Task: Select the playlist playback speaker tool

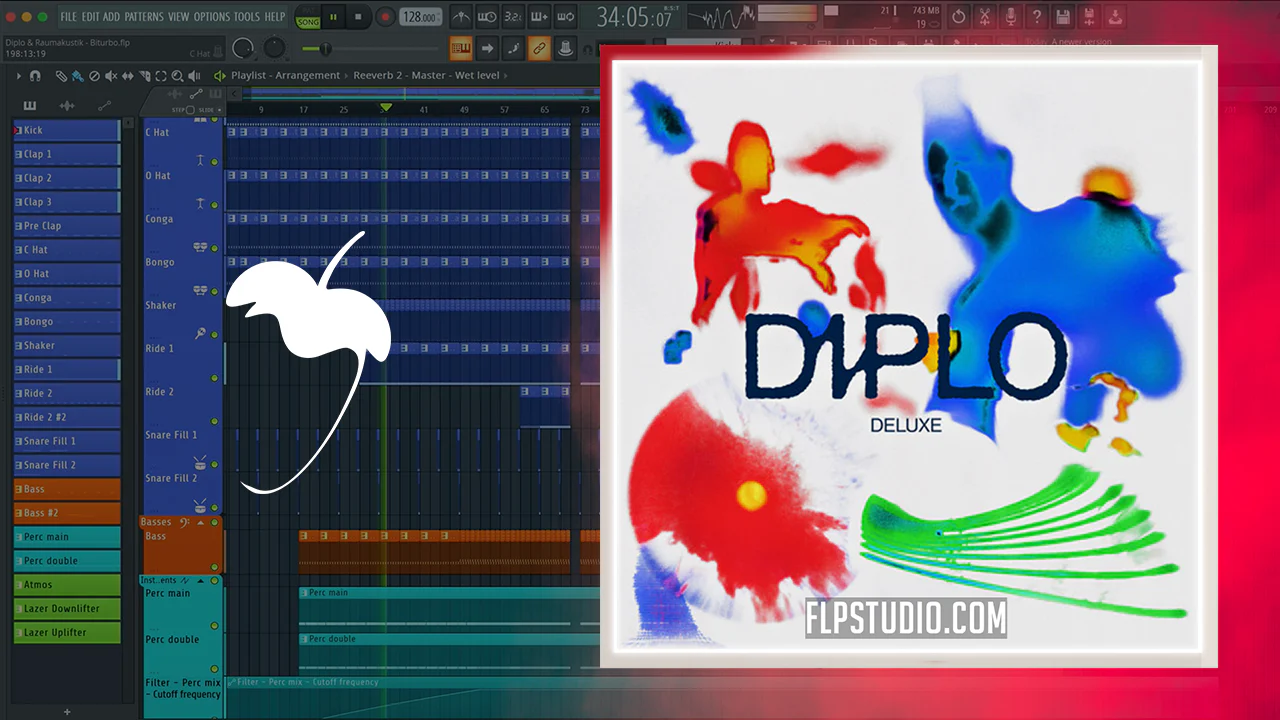Action: [x=194, y=76]
